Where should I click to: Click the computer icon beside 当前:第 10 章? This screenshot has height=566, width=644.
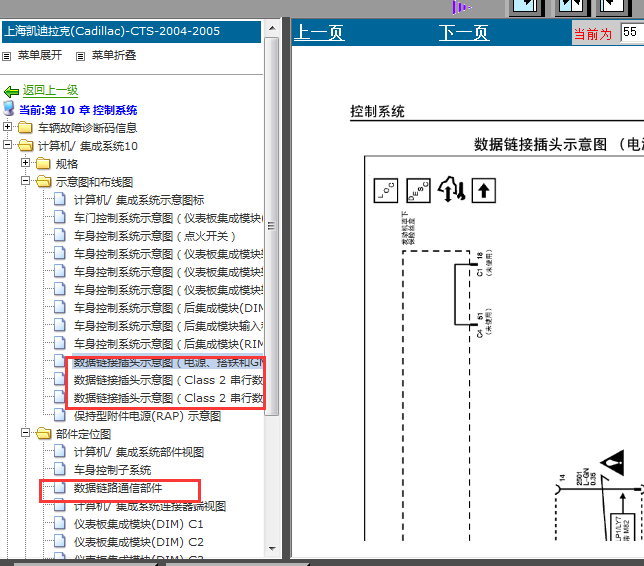tap(9, 108)
